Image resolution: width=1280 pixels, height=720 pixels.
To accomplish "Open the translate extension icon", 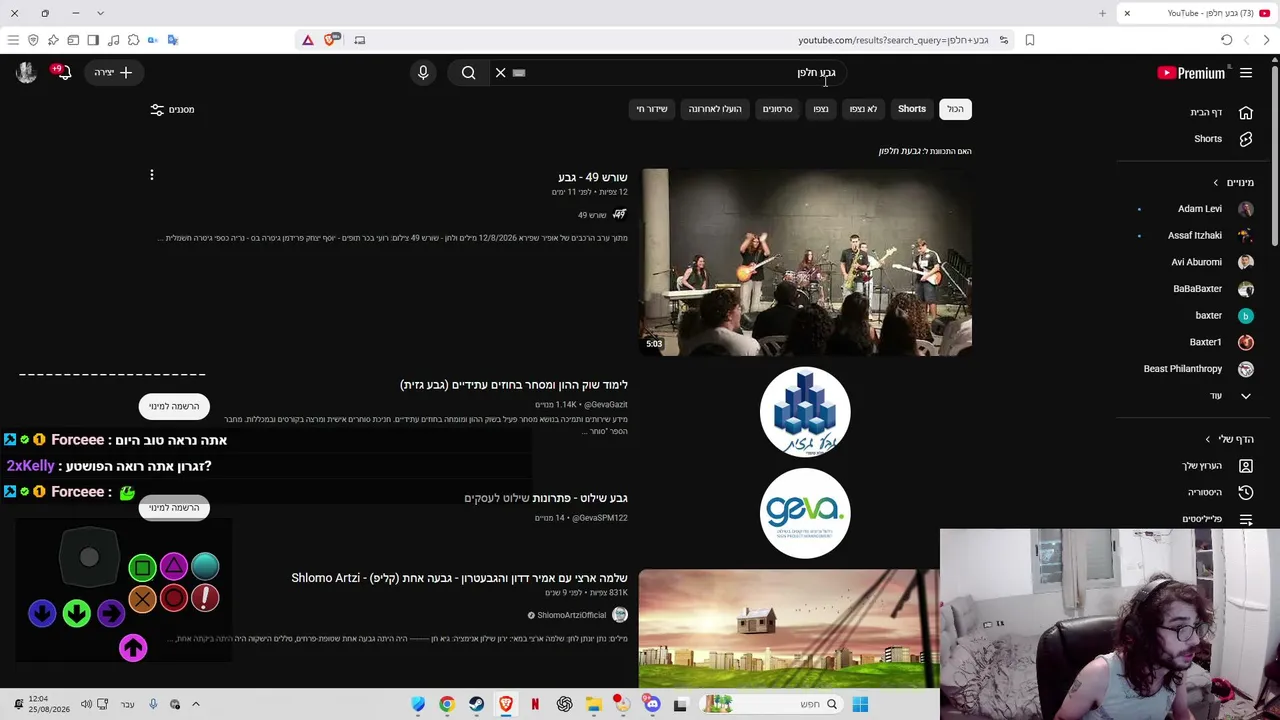I will [x=173, y=40].
